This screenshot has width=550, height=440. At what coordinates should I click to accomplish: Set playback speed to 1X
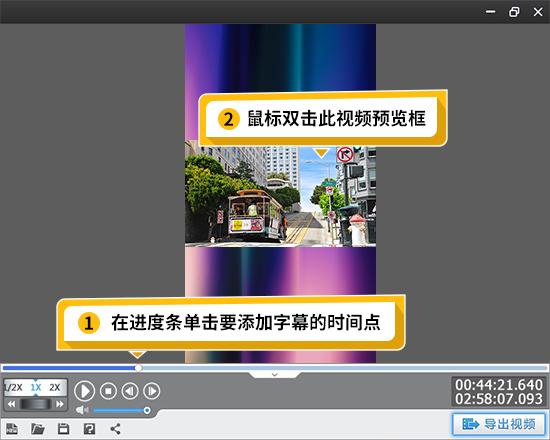[x=36, y=387]
